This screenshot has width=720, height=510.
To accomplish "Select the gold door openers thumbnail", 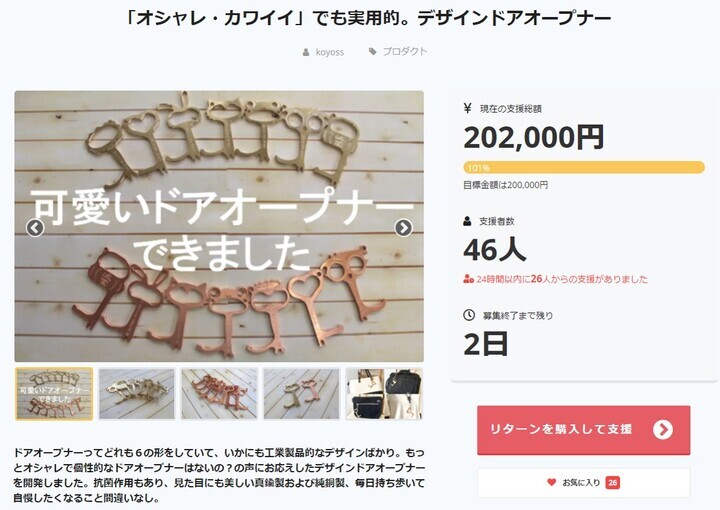I will [x=137, y=394].
